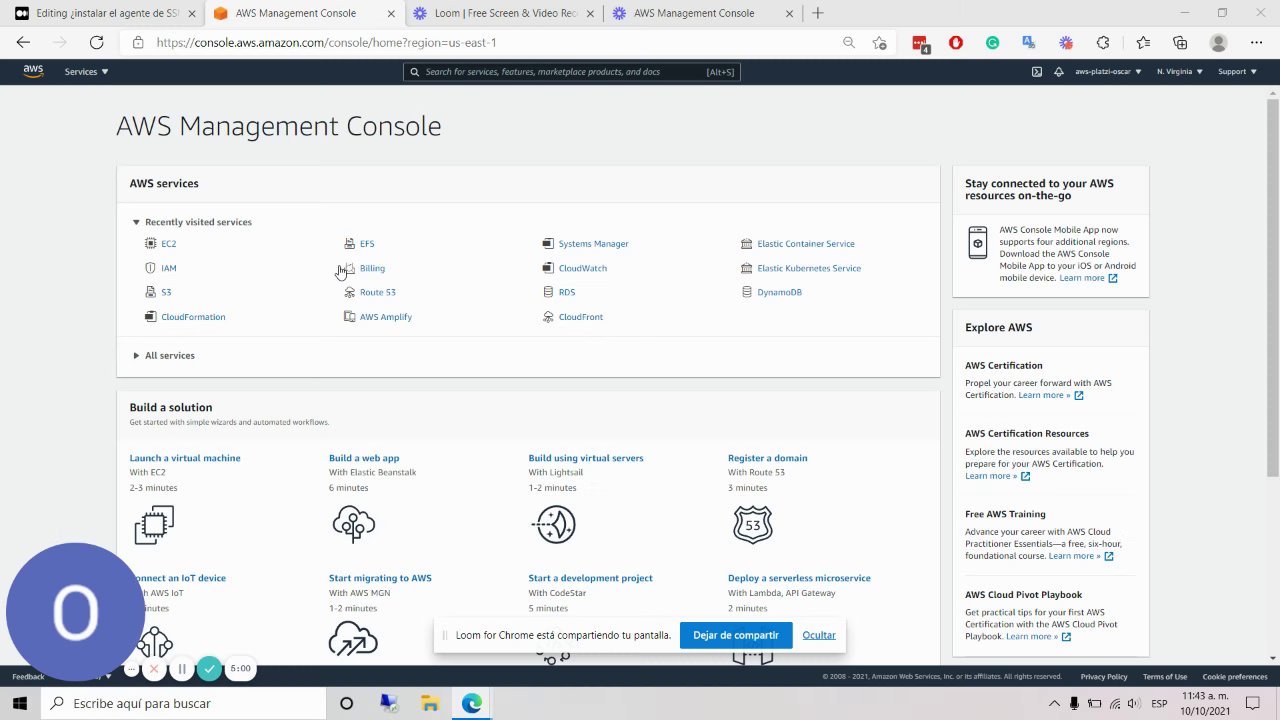Image resolution: width=1280 pixels, height=720 pixels.
Task: Cancel the Loom recording with the red X
Action: point(154,669)
